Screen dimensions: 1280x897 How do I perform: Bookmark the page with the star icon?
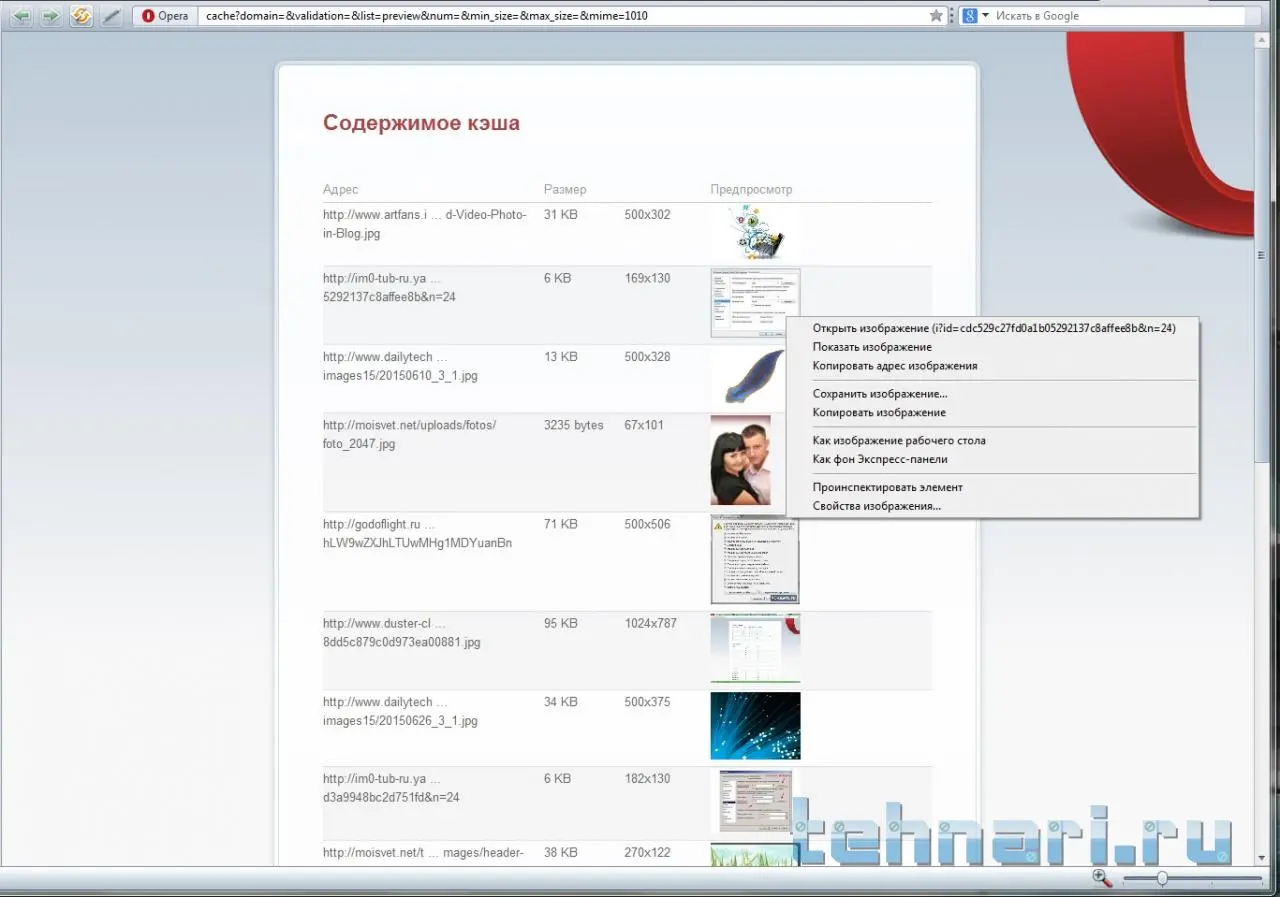pos(936,16)
